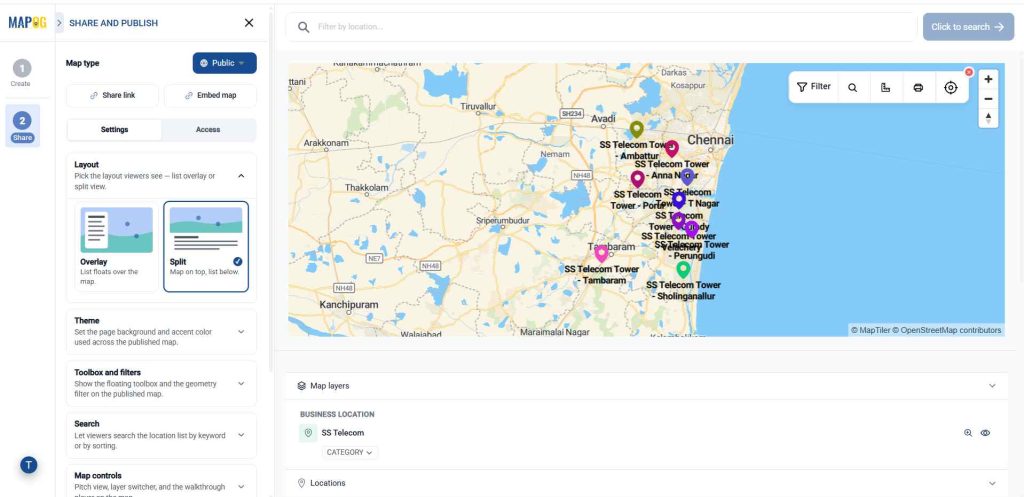
Task: Zoom to the SS Telecom layer
Action: point(968,433)
